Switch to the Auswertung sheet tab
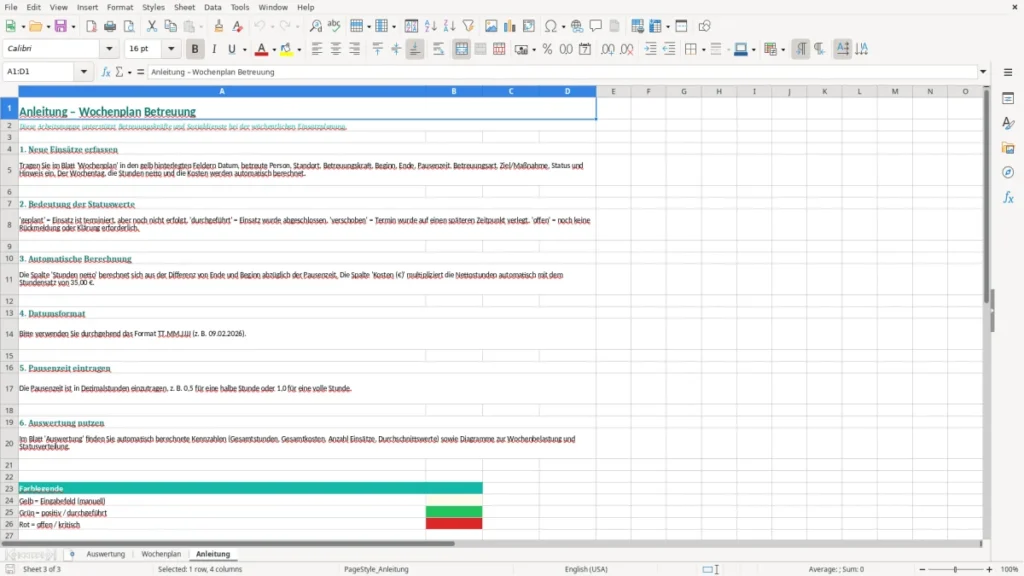 click(x=105, y=554)
